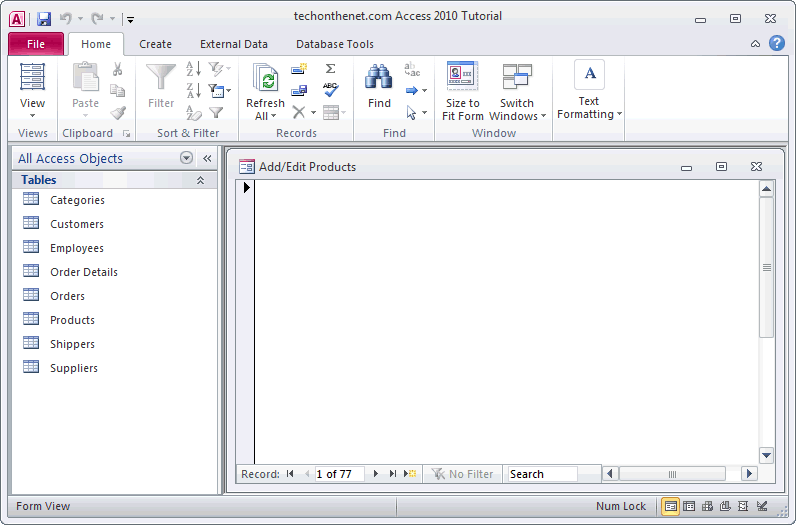
Task: Click the Filter funnel button
Action: [x=161, y=85]
